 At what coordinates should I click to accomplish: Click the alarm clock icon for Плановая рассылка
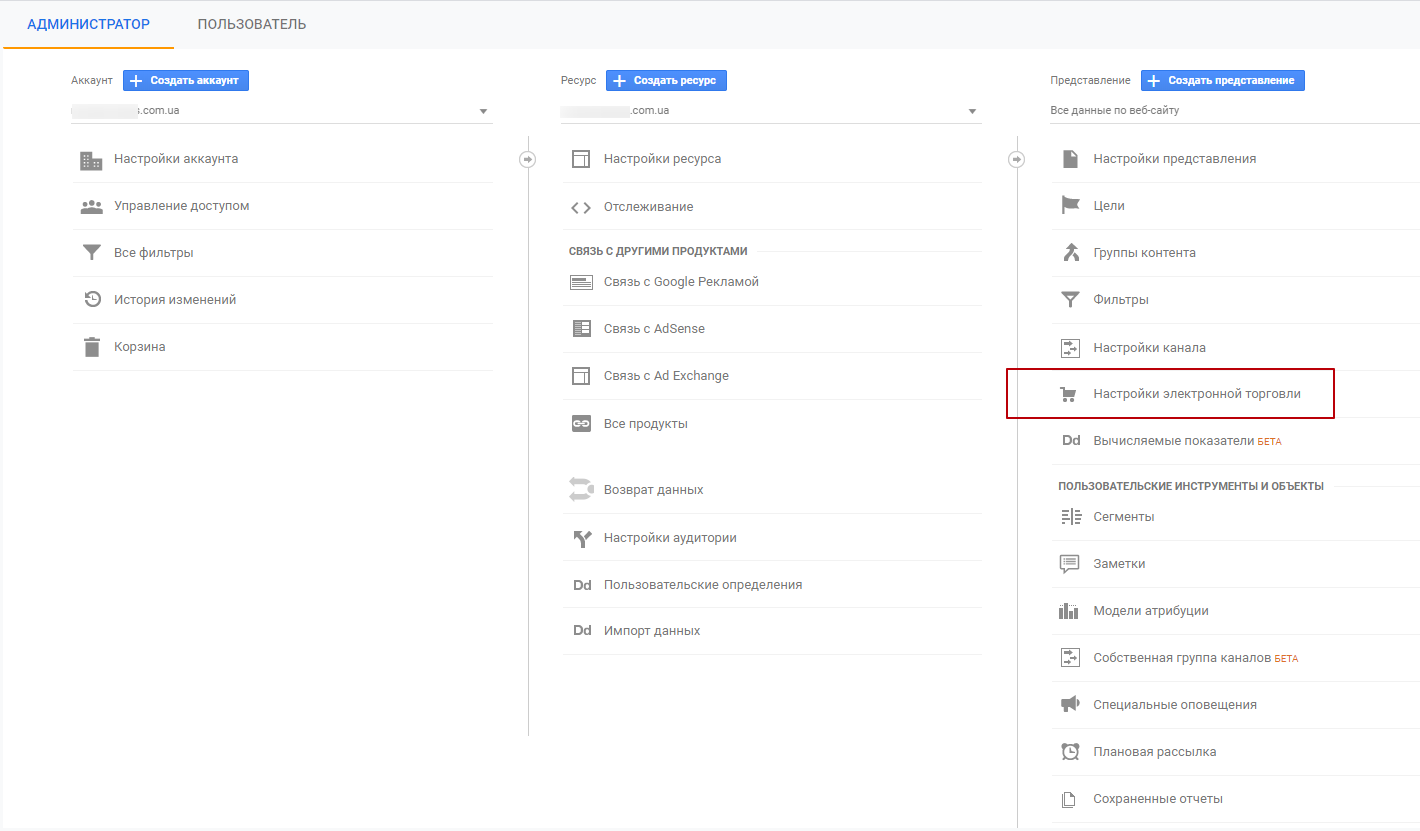click(1070, 752)
